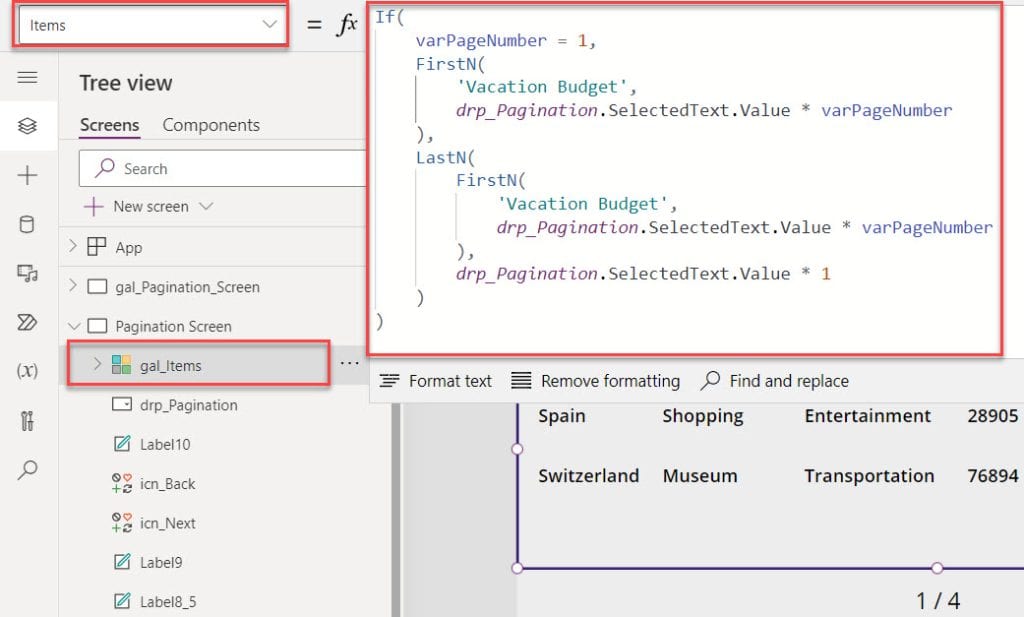Toggle the hamburger navigation menu
The width and height of the screenshot is (1024, 617).
[27, 78]
